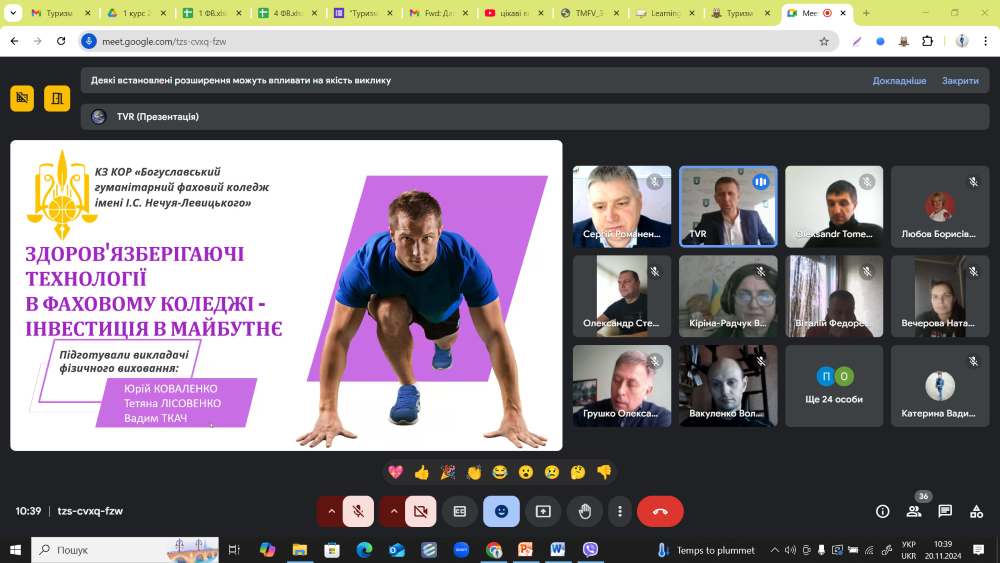Click the Закрити button in notification
Screen dimensions: 1000x563
[x=960, y=81]
